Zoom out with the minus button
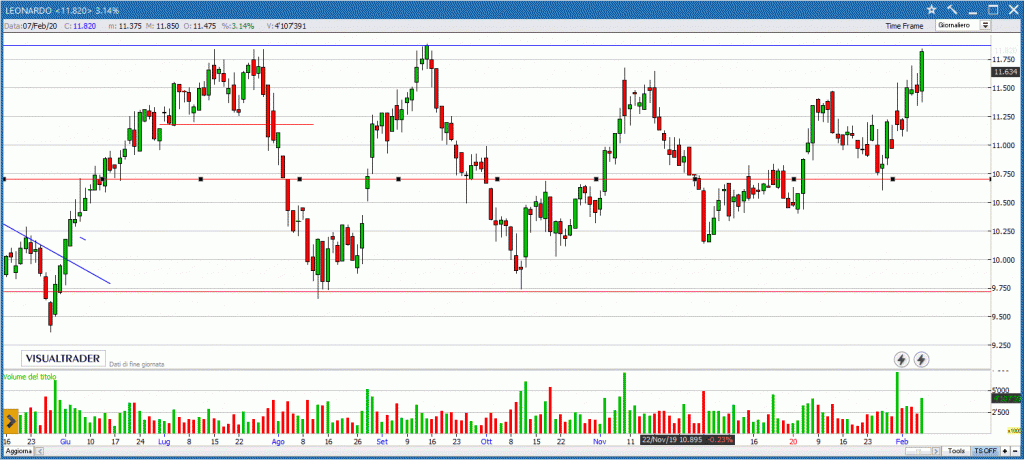The height and width of the screenshot is (460, 1024). tap(1015, 451)
